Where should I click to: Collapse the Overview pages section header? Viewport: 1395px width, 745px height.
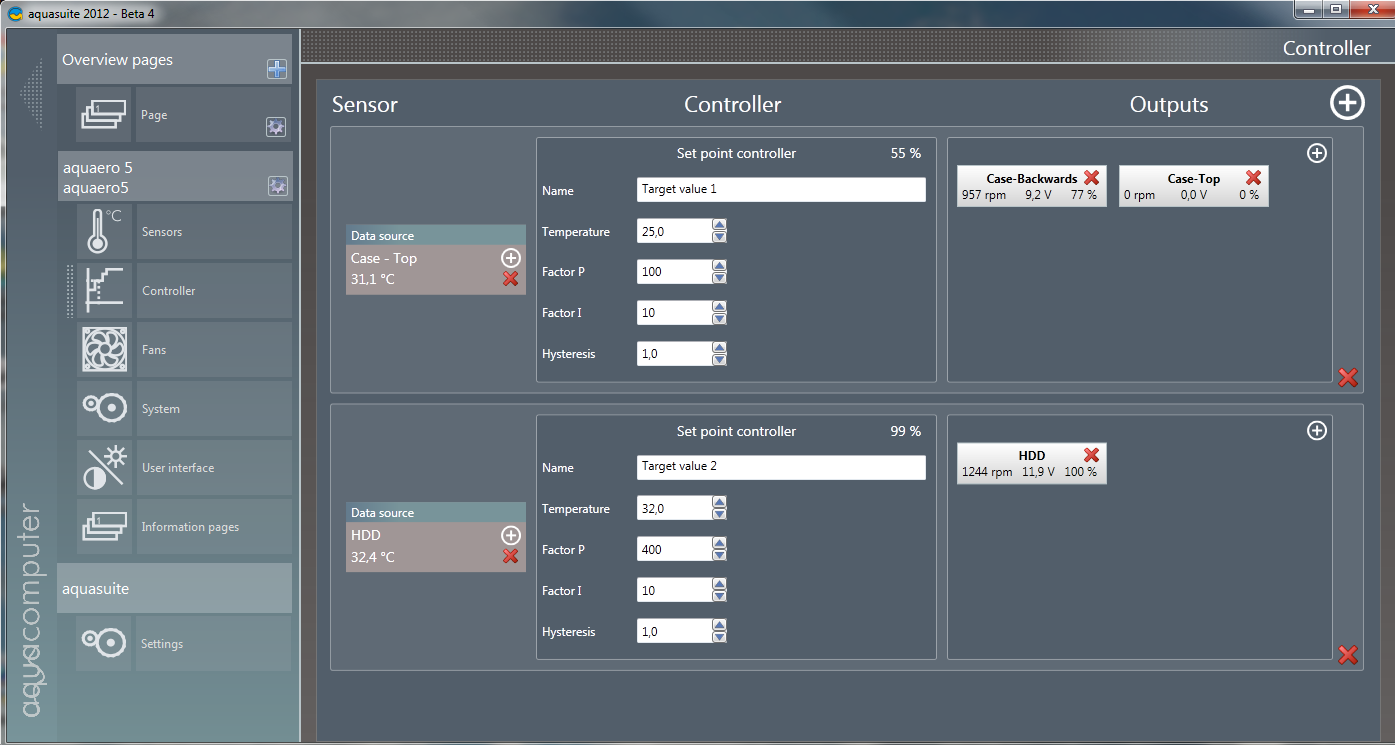pyautogui.click(x=160, y=60)
